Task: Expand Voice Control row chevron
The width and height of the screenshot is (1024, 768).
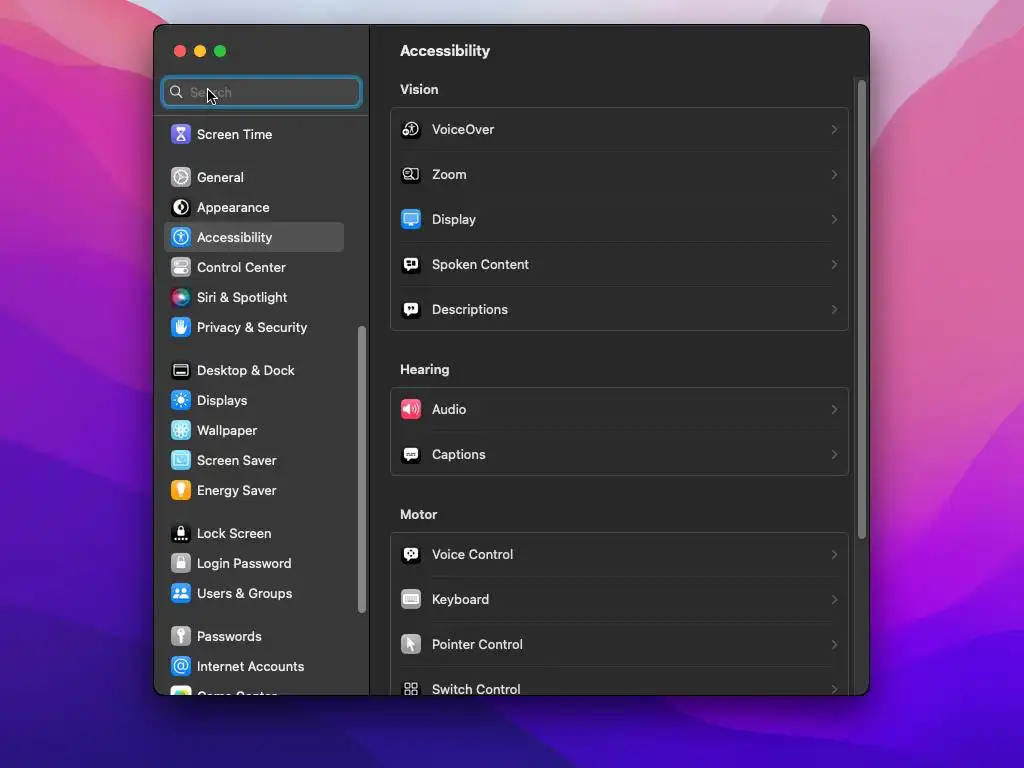Action: (834, 554)
